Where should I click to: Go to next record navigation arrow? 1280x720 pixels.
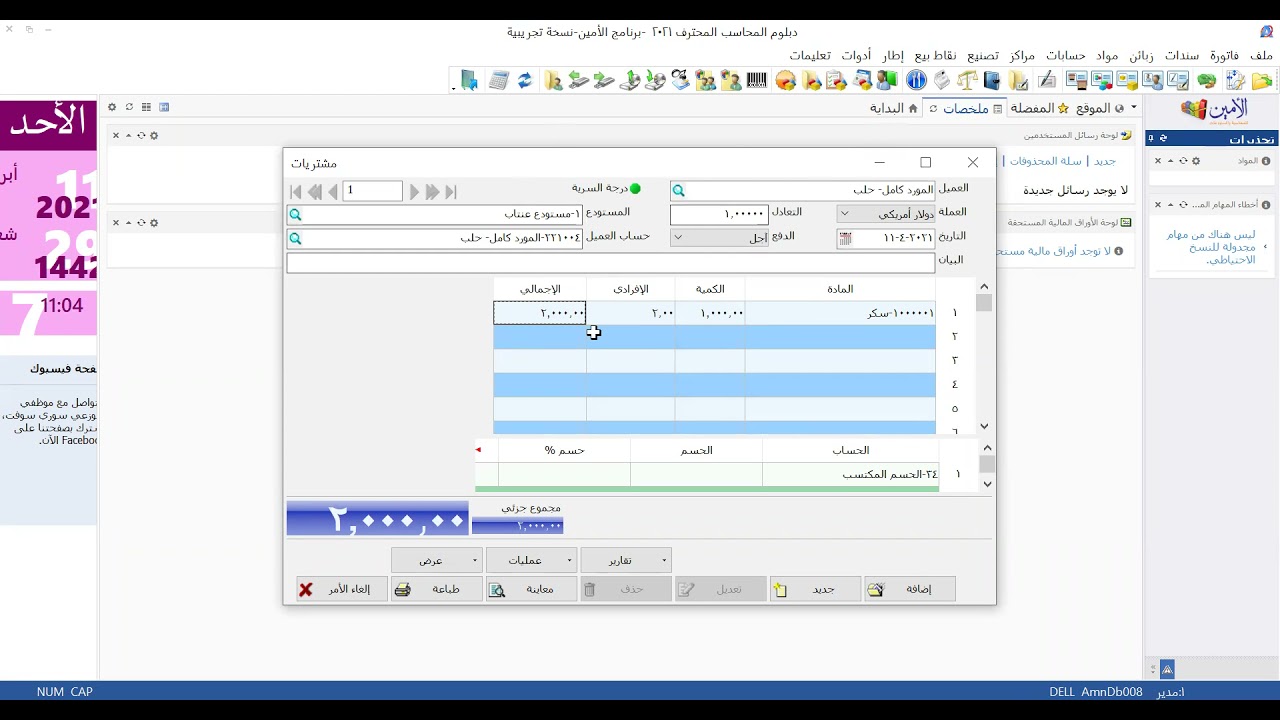pos(414,192)
